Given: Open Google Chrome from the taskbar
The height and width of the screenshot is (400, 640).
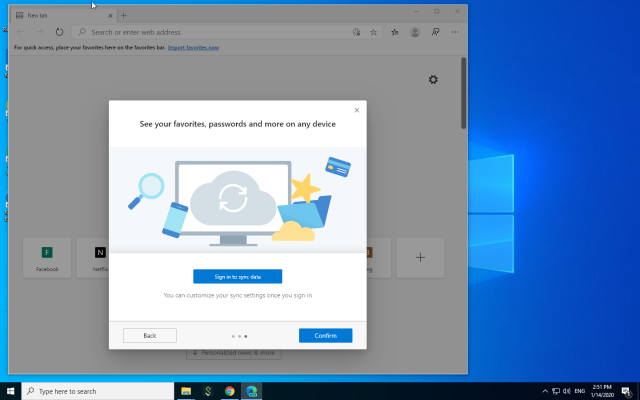Looking at the screenshot, I should pyautogui.click(x=230, y=391).
